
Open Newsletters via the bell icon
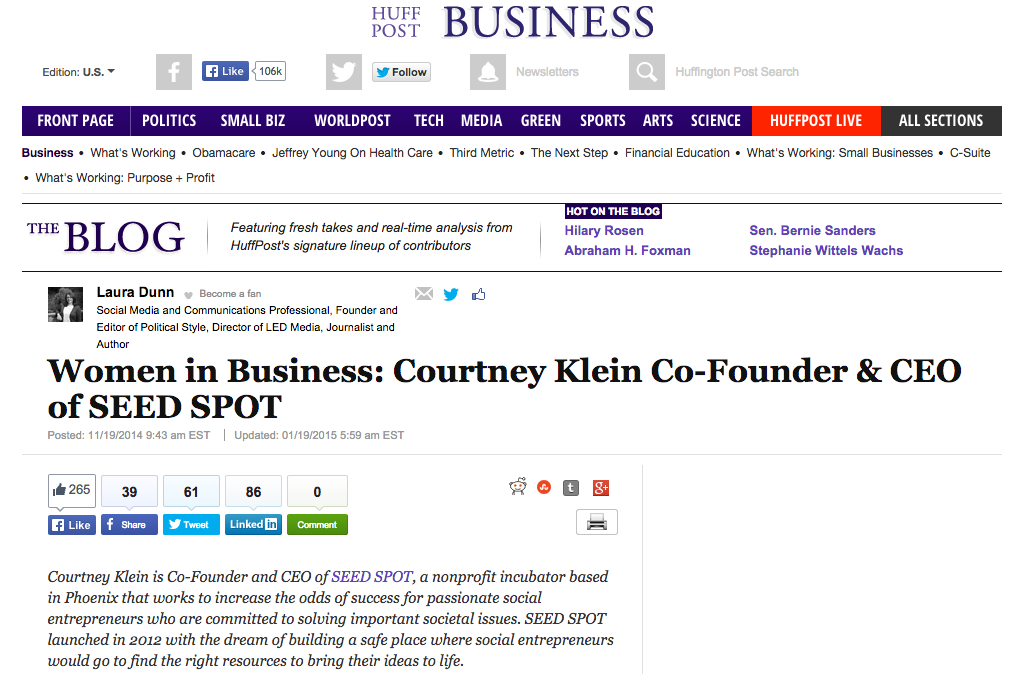pyautogui.click(x=487, y=72)
